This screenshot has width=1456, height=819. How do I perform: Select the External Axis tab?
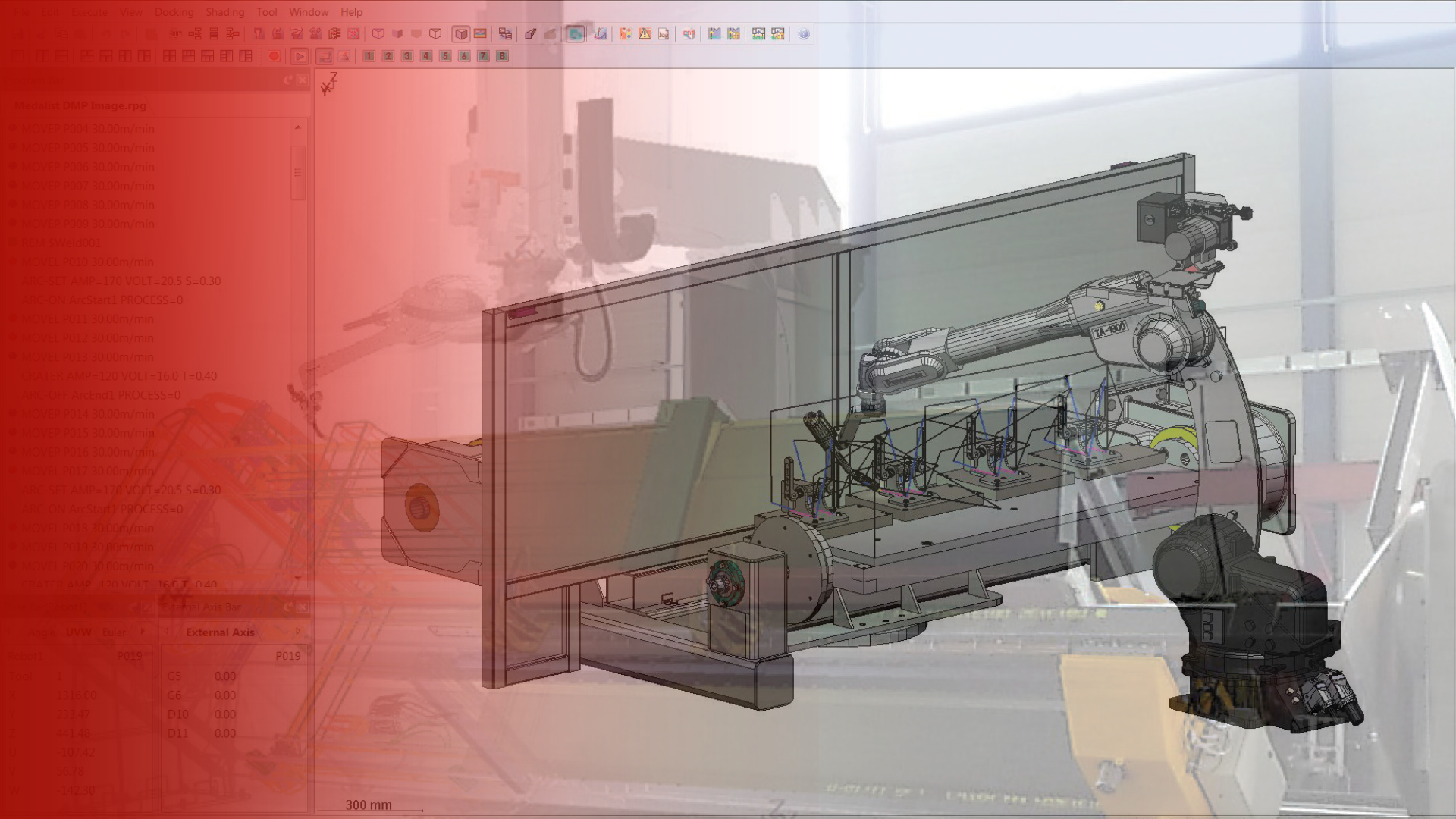pyautogui.click(x=220, y=632)
